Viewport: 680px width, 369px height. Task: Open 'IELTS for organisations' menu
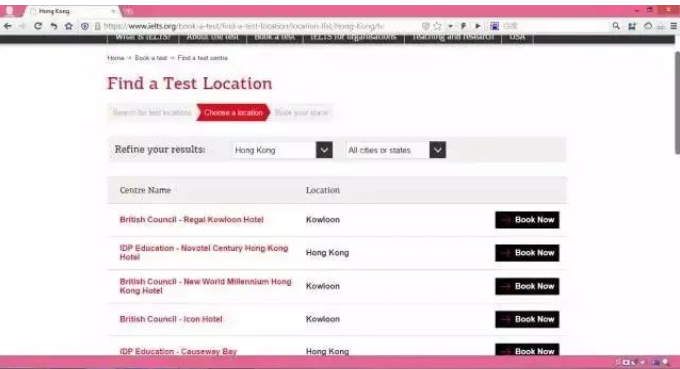(x=353, y=37)
